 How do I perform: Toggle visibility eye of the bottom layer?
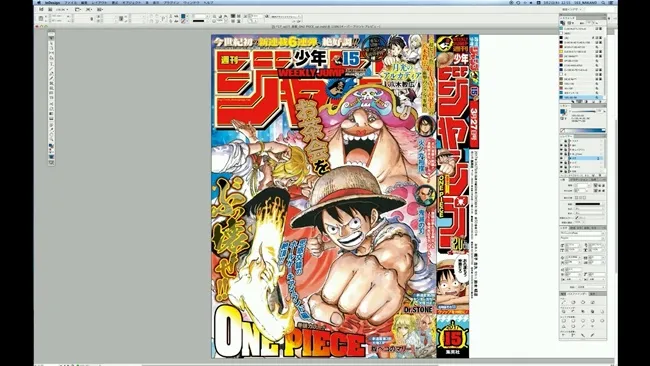[561, 171]
